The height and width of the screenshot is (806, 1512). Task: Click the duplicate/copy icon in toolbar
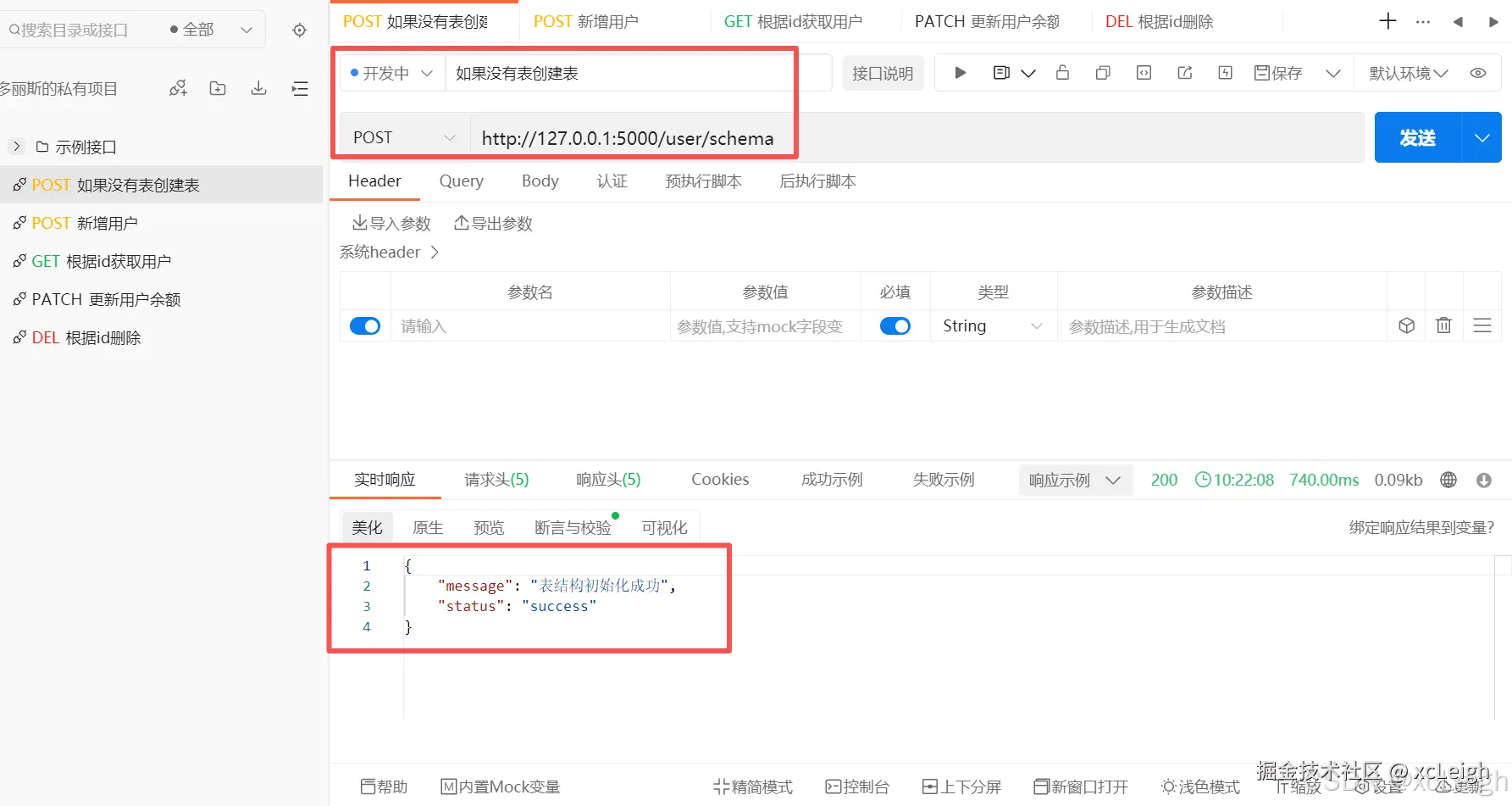(x=1102, y=72)
